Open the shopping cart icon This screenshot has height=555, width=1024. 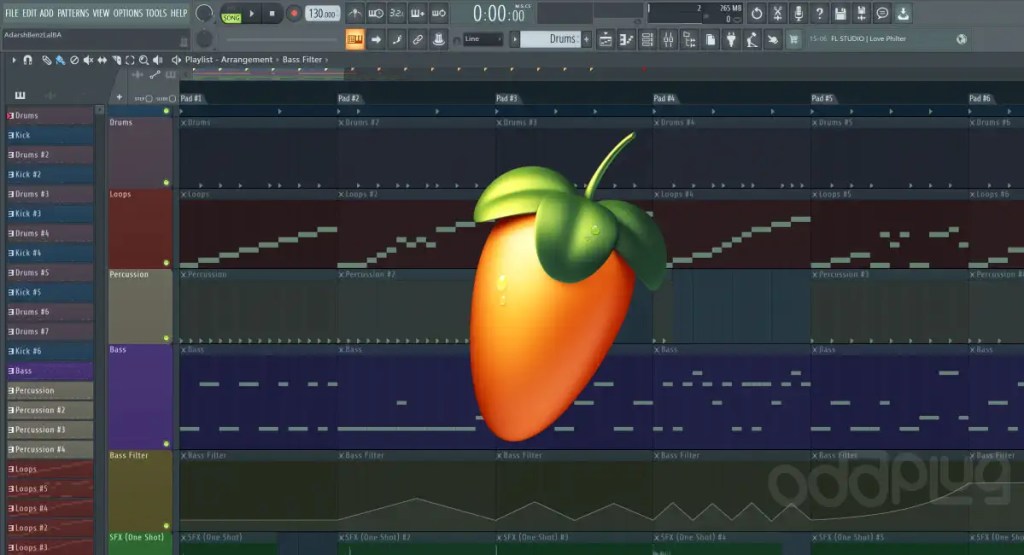click(793, 40)
